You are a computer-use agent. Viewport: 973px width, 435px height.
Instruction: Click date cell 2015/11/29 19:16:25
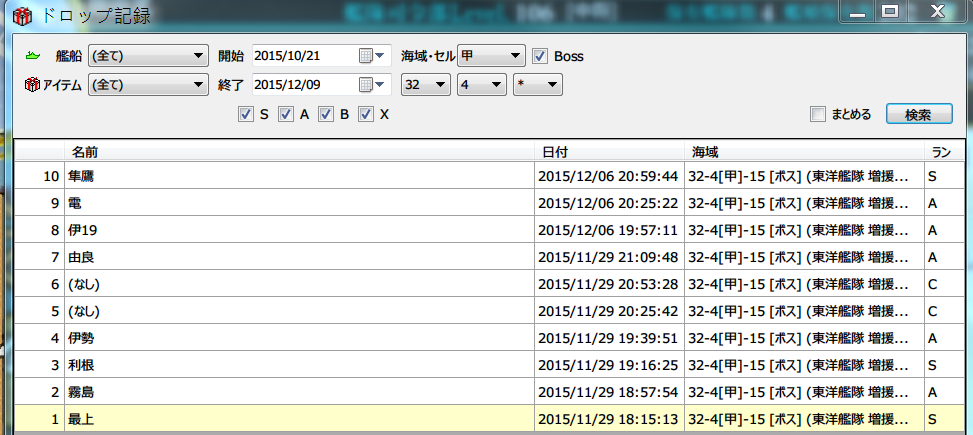click(x=608, y=365)
